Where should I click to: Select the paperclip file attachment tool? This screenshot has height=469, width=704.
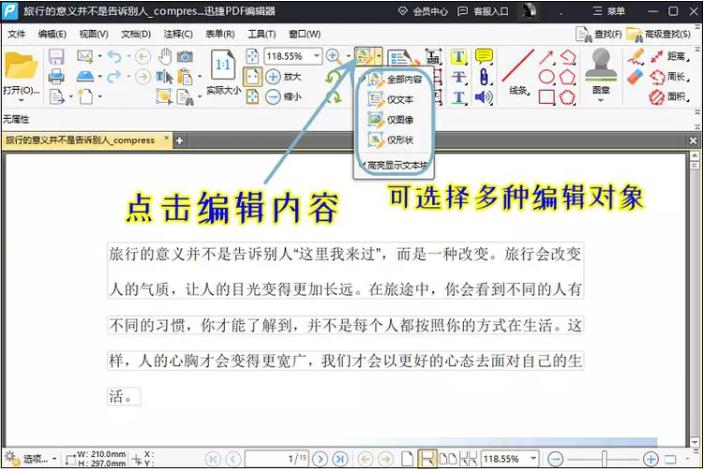click(484, 77)
